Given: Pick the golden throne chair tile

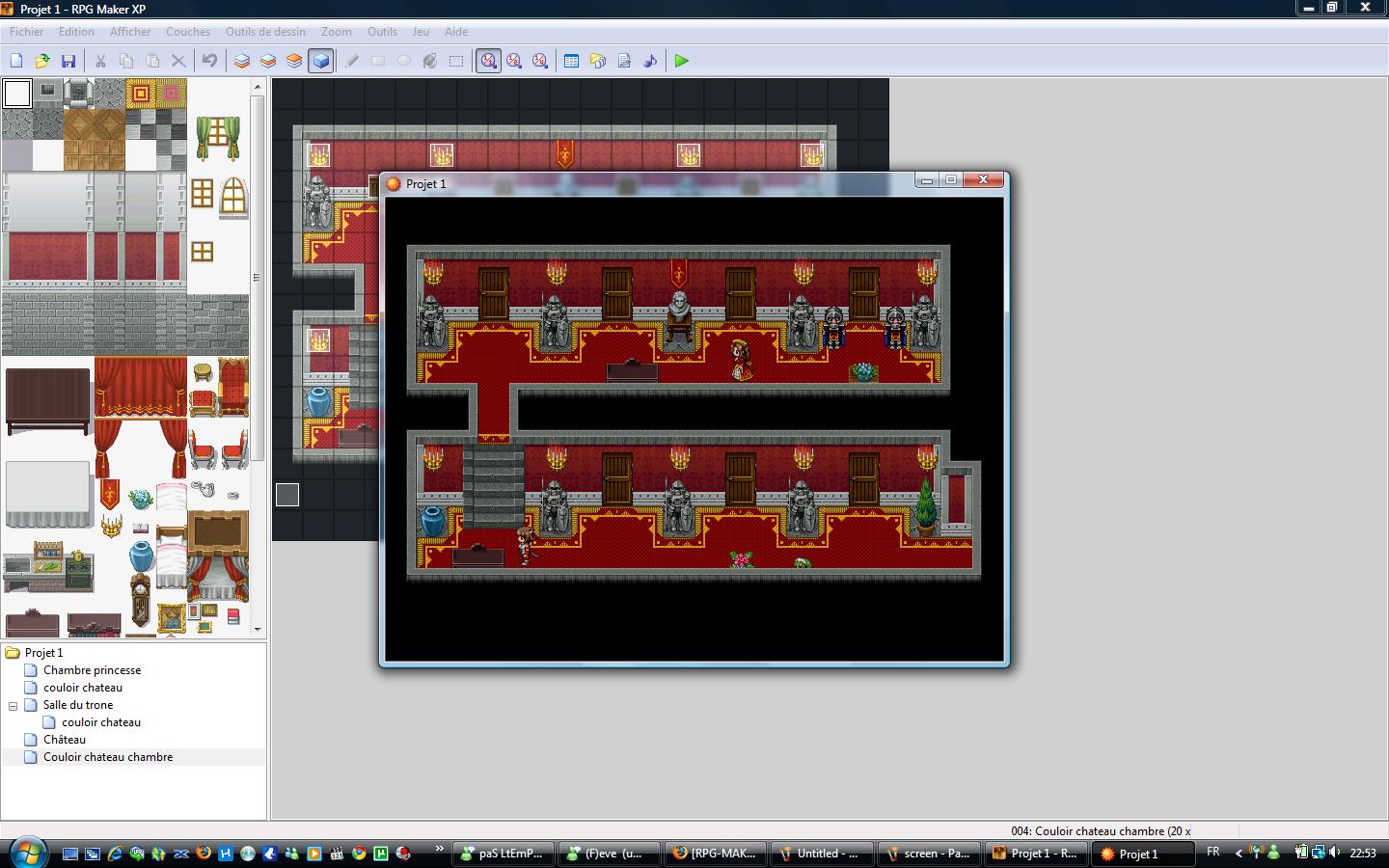Looking at the screenshot, I should click(x=233, y=388).
